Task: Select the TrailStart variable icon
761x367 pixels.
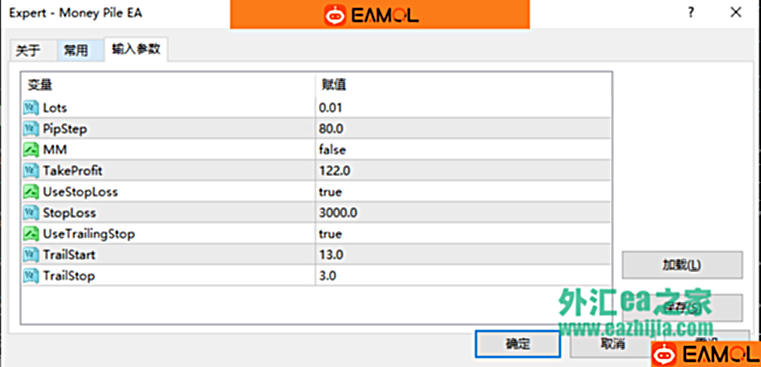Action: tap(31, 255)
